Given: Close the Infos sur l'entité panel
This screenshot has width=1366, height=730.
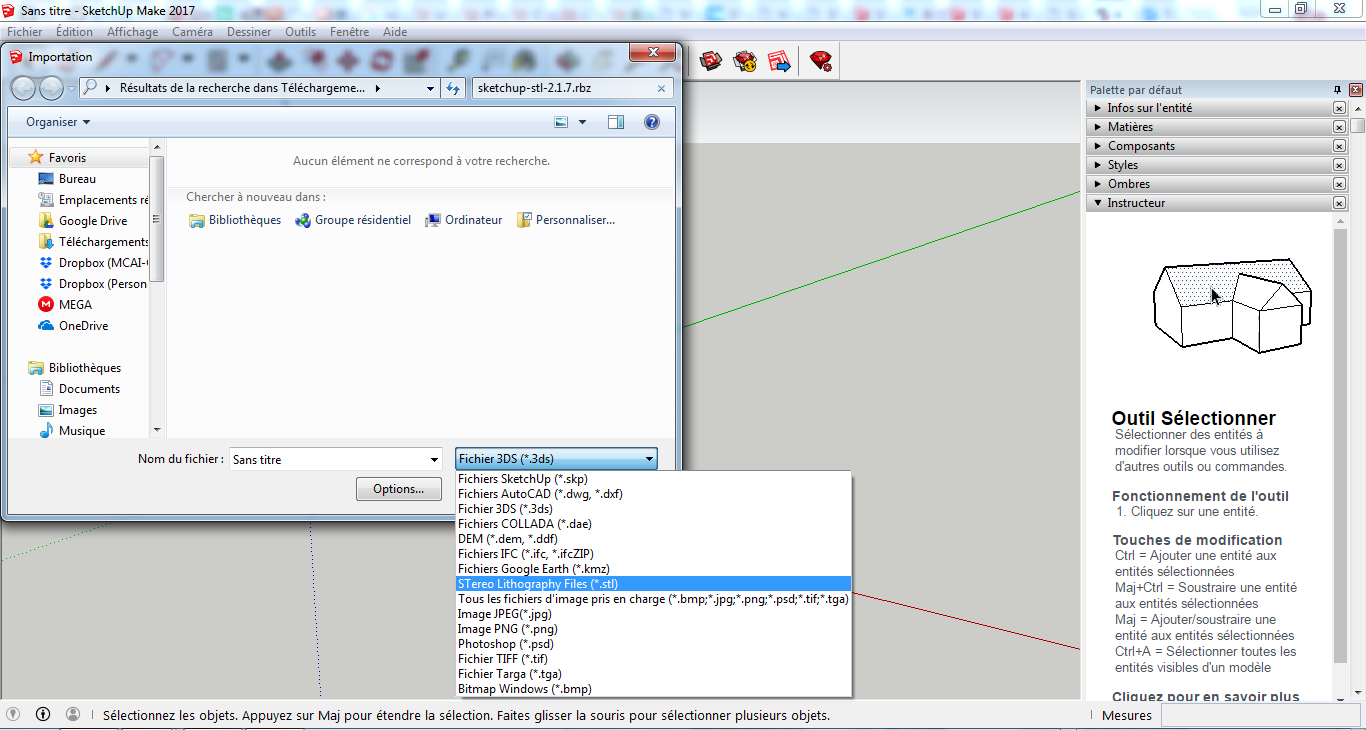Looking at the screenshot, I should pos(1339,108).
